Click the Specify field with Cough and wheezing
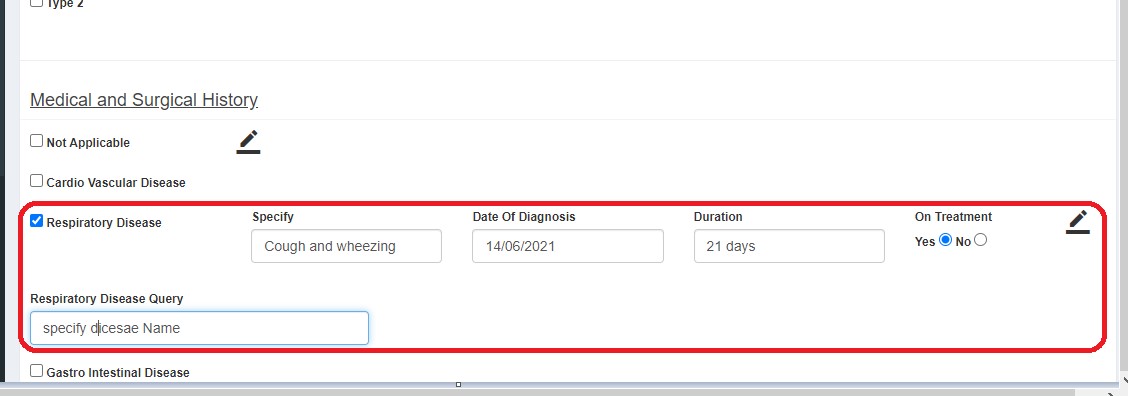Image resolution: width=1128 pixels, height=396 pixels. point(346,246)
